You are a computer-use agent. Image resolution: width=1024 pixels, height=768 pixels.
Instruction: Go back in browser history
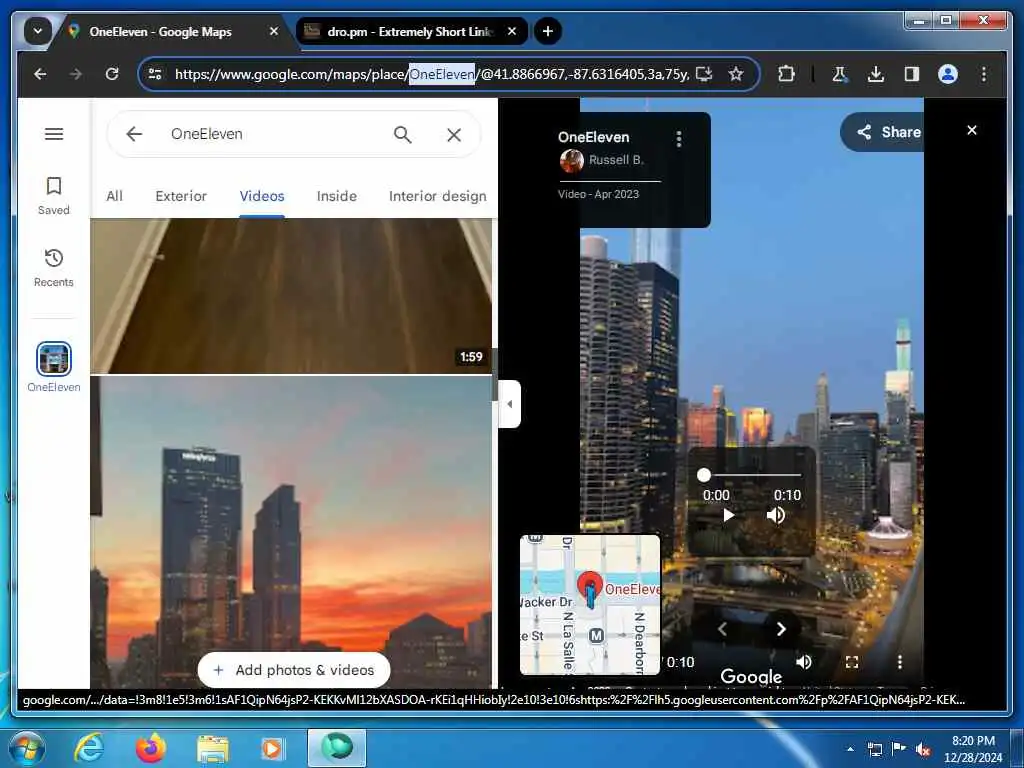pos(40,74)
